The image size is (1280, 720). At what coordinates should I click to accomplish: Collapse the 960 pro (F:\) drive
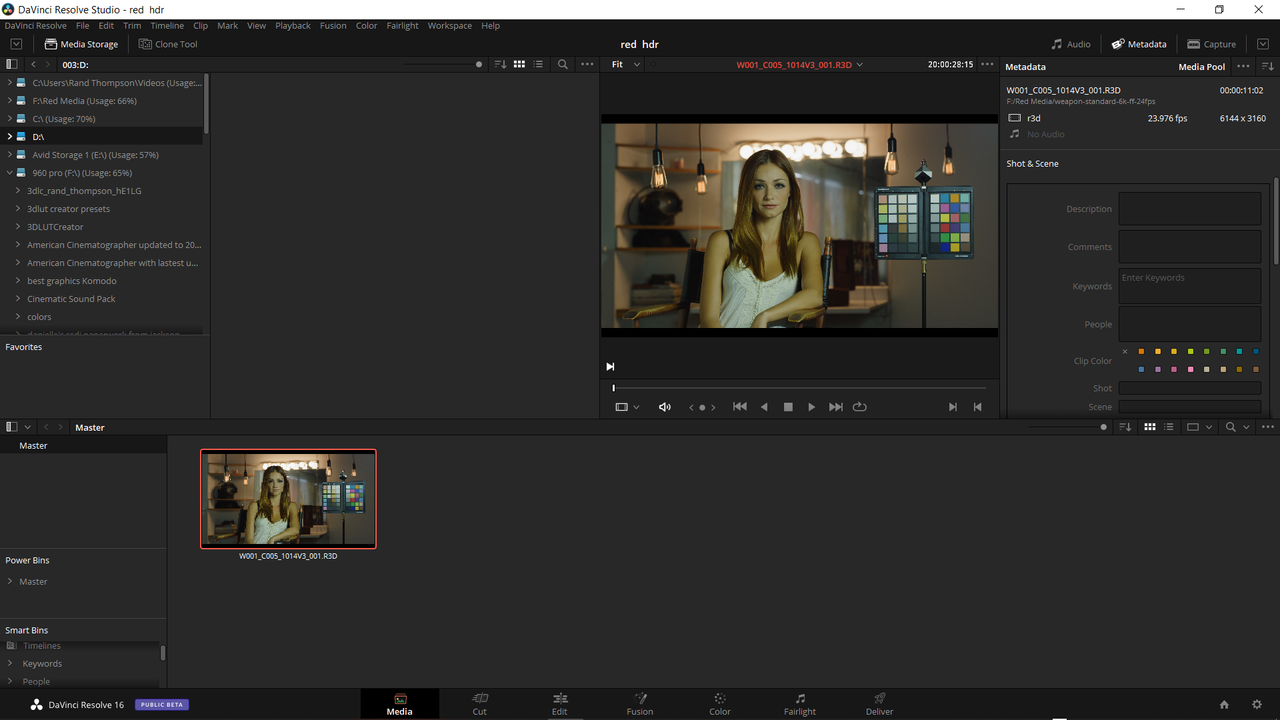(10, 173)
